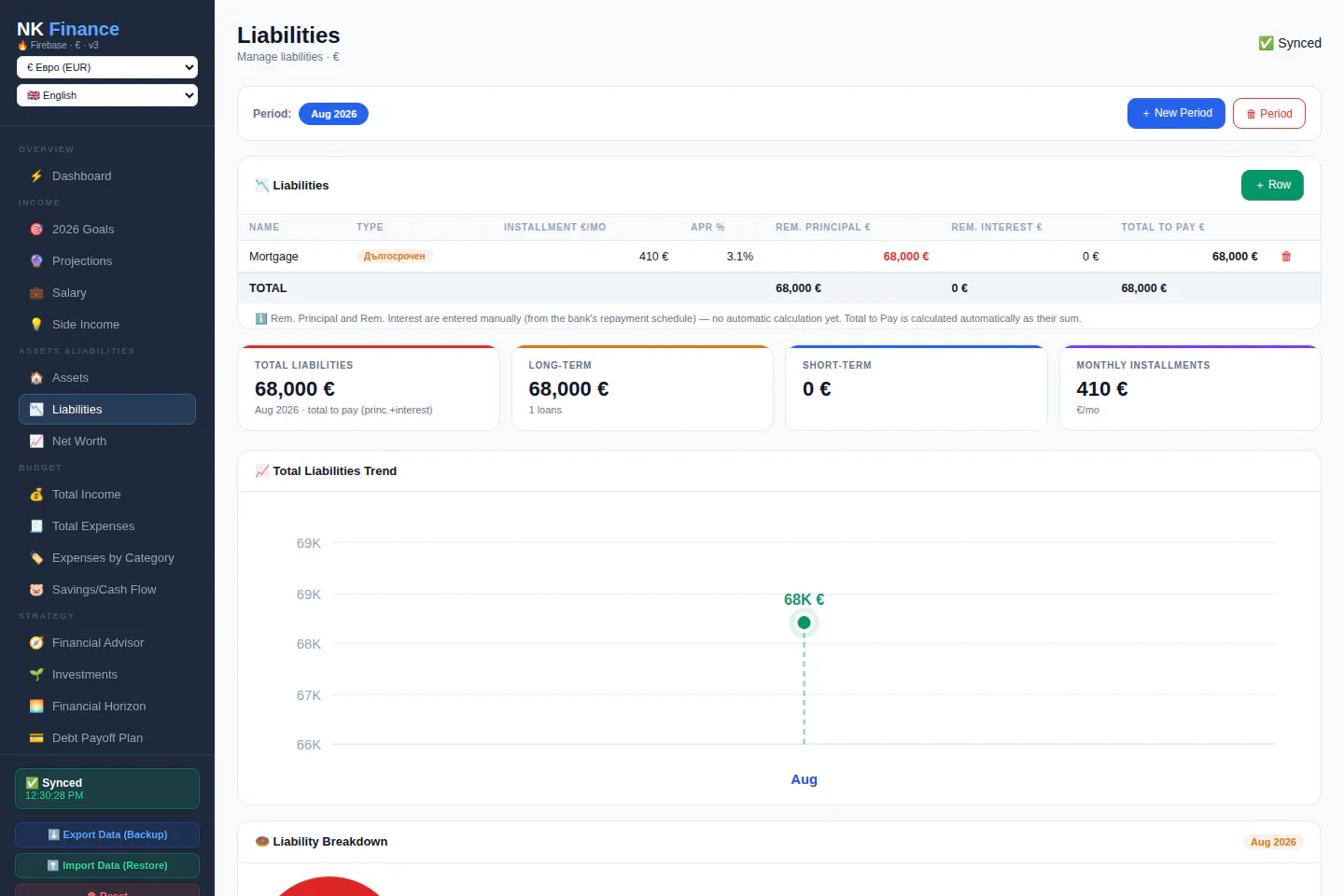
Task: Delete the Mortgage row with trash icon
Action: (x=1286, y=257)
